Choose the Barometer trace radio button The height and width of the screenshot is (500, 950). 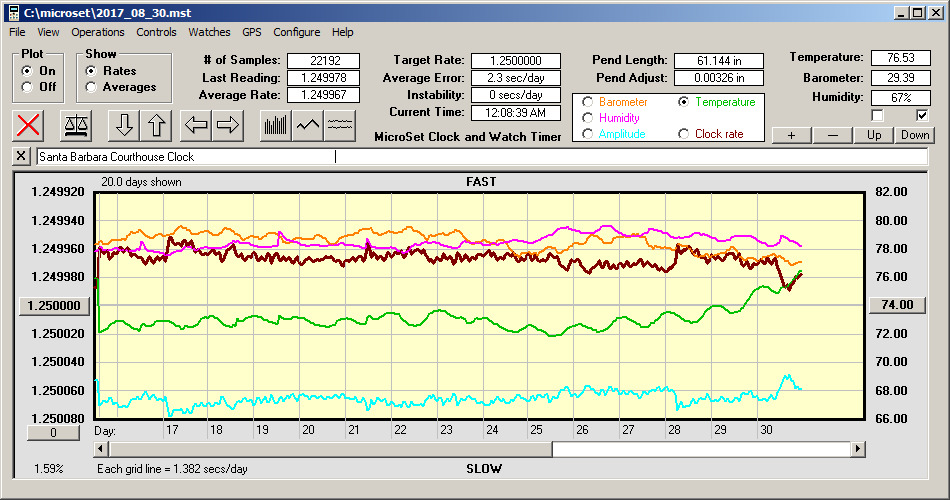[588, 102]
